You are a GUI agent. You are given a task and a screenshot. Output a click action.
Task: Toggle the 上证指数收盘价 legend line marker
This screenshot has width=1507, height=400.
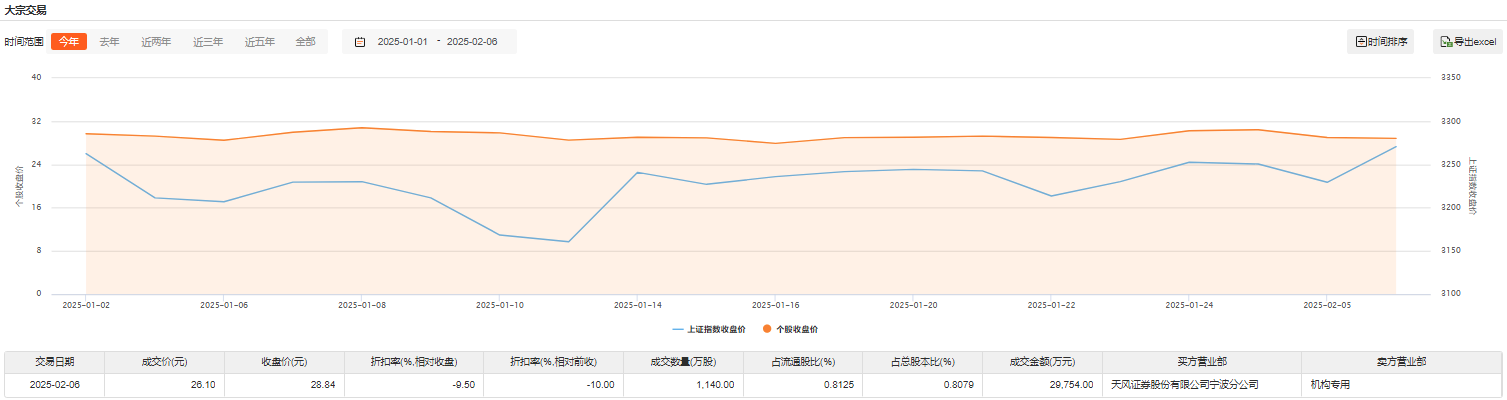pos(679,329)
